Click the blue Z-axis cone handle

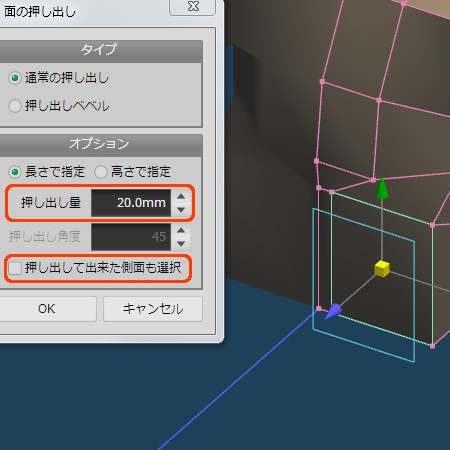click(x=333, y=312)
